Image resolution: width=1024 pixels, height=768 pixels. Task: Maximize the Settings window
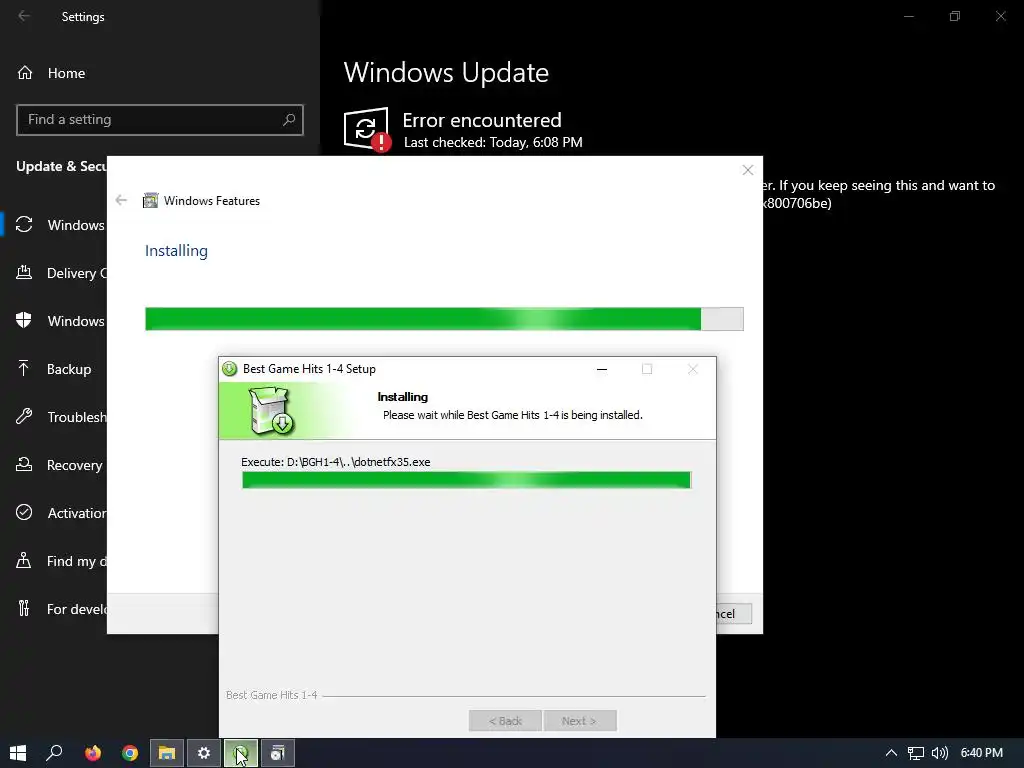point(955,16)
